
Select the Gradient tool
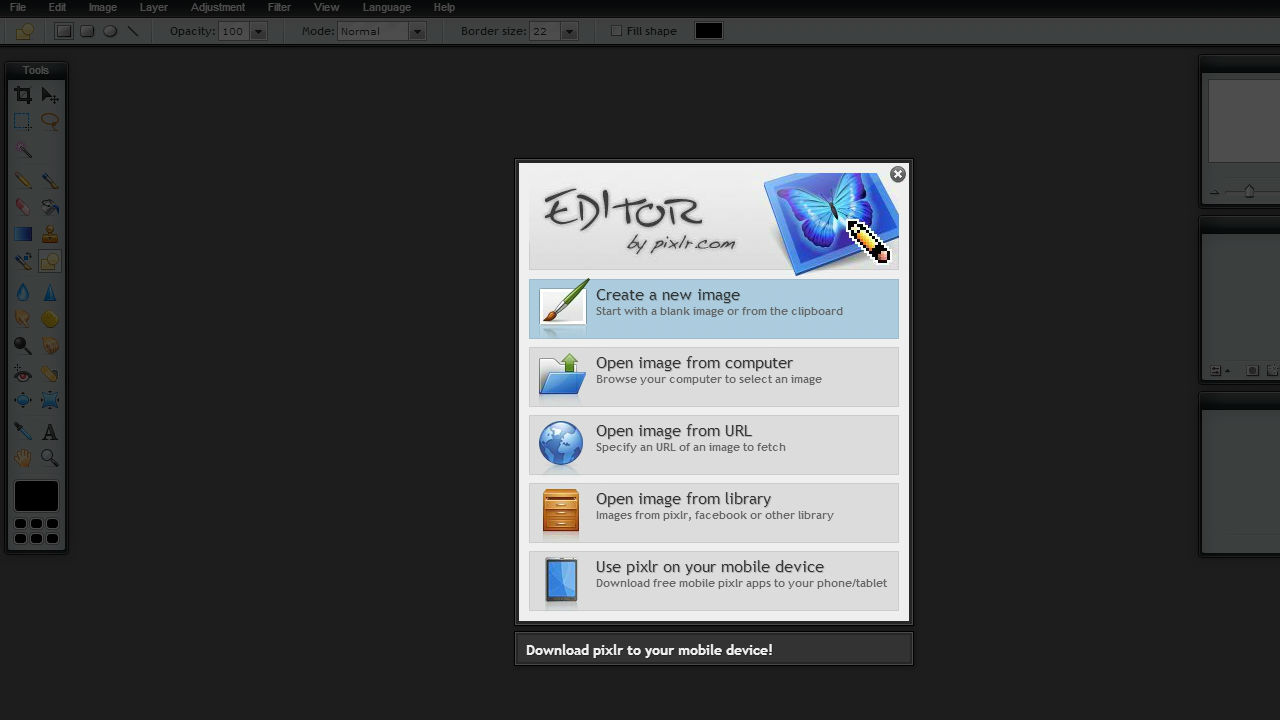click(22, 234)
